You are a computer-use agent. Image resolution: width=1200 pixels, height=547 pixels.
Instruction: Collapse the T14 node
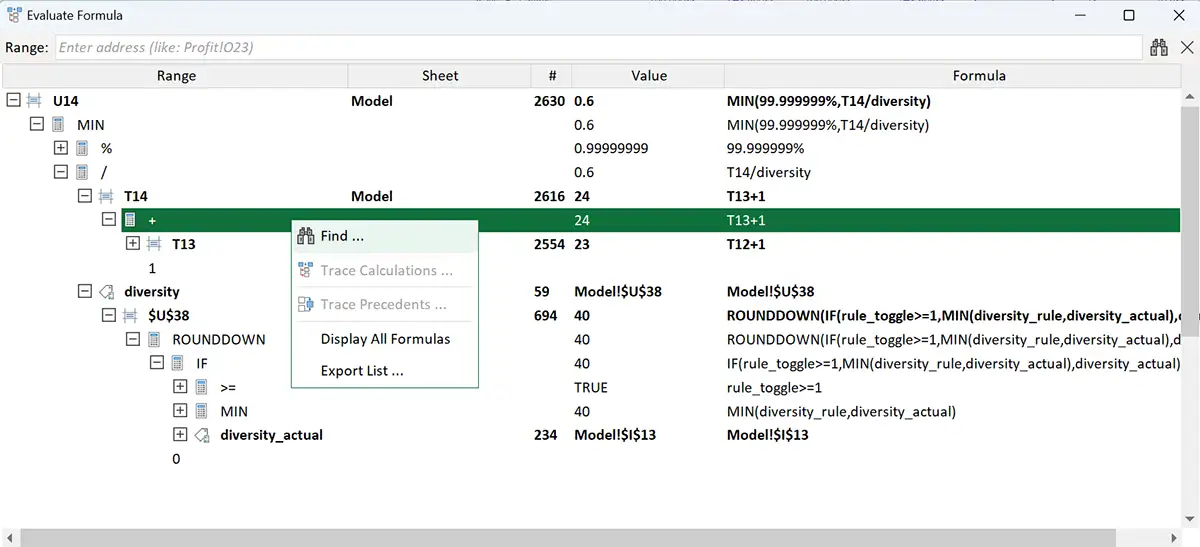click(x=85, y=196)
